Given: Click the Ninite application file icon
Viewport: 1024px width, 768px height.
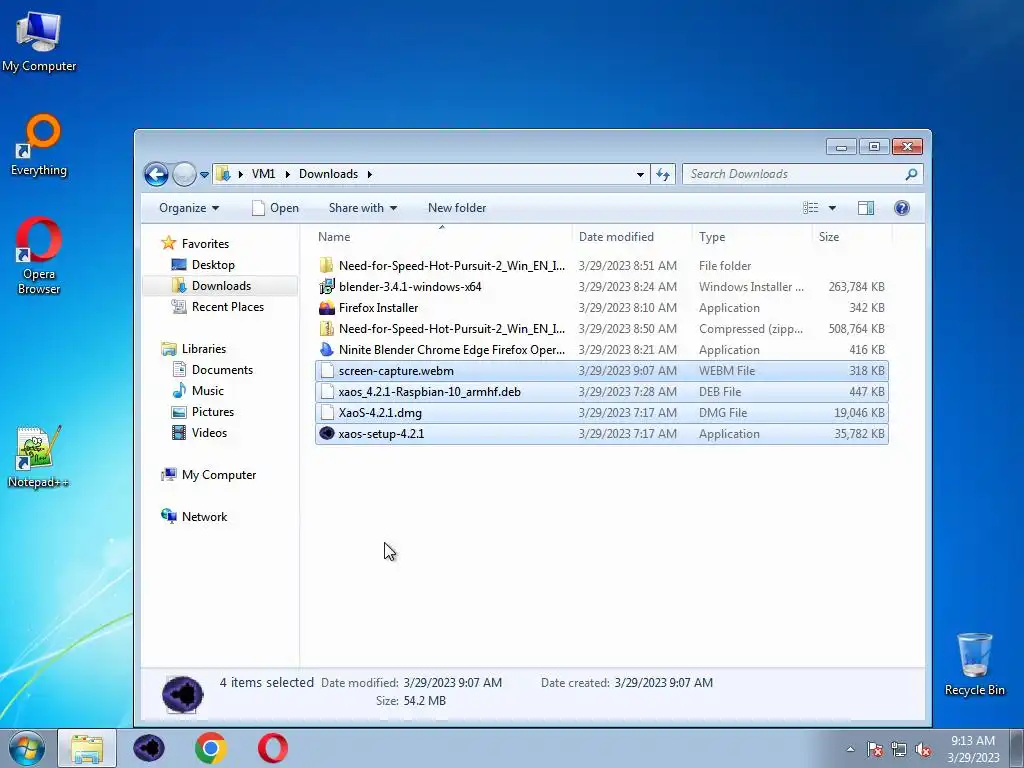Looking at the screenshot, I should [x=327, y=349].
